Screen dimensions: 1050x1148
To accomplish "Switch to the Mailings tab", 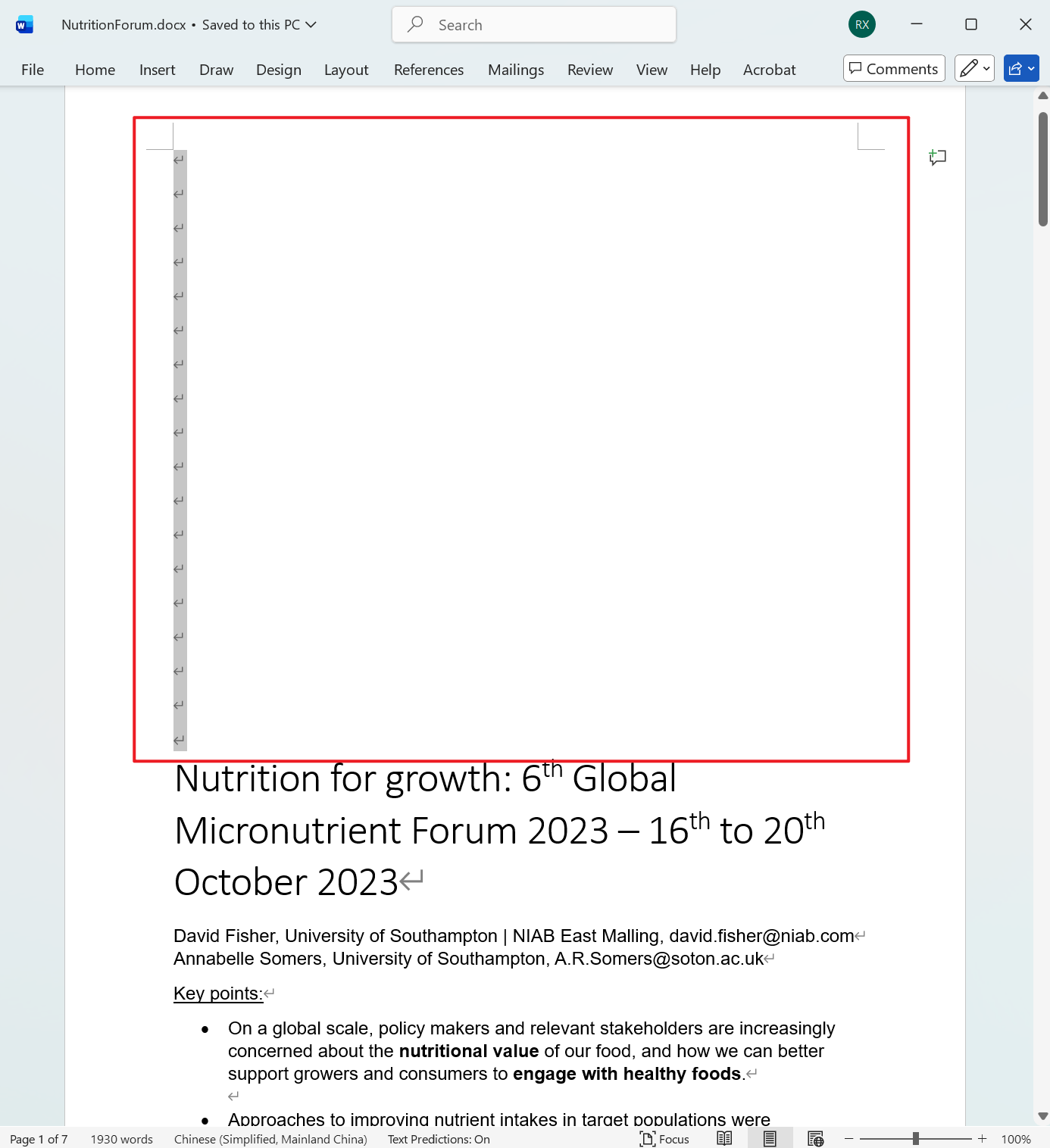I will click(x=515, y=69).
